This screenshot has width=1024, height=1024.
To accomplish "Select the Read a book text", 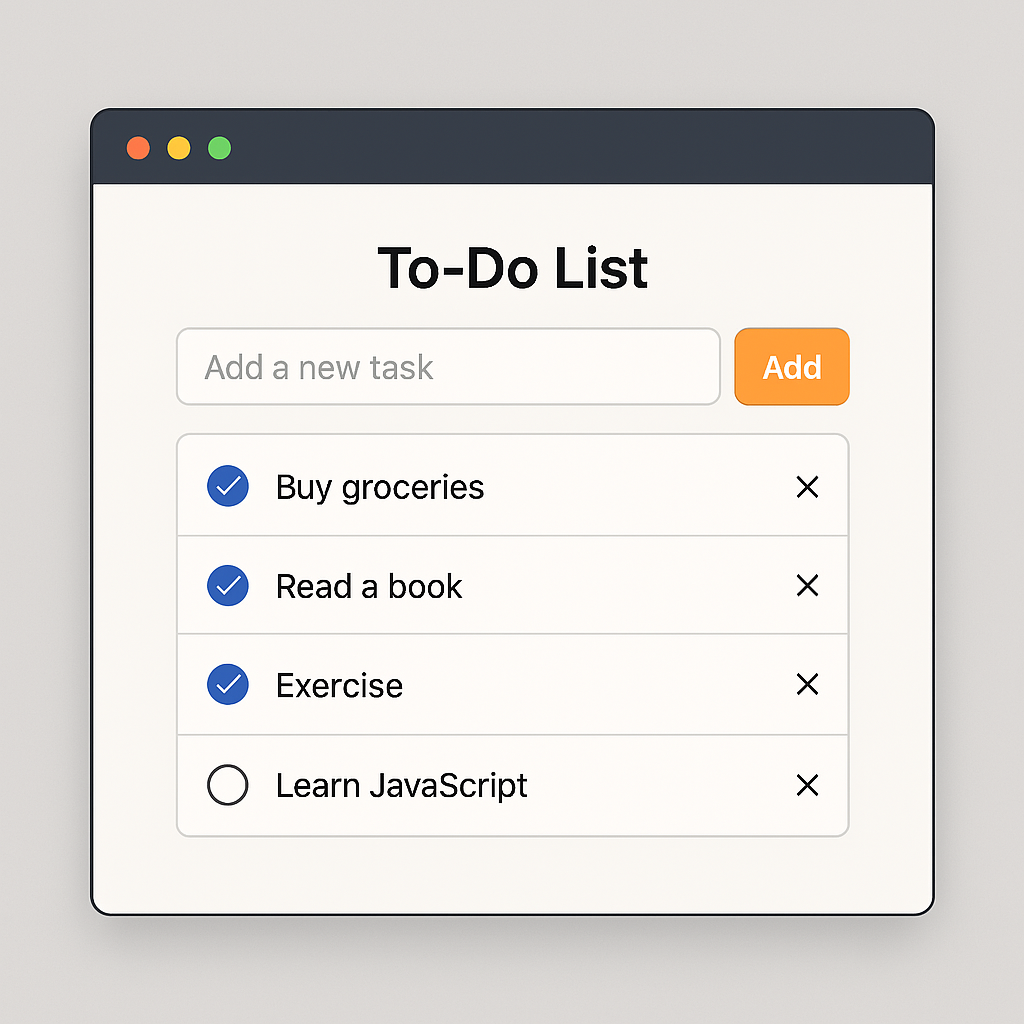I will tap(369, 586).
